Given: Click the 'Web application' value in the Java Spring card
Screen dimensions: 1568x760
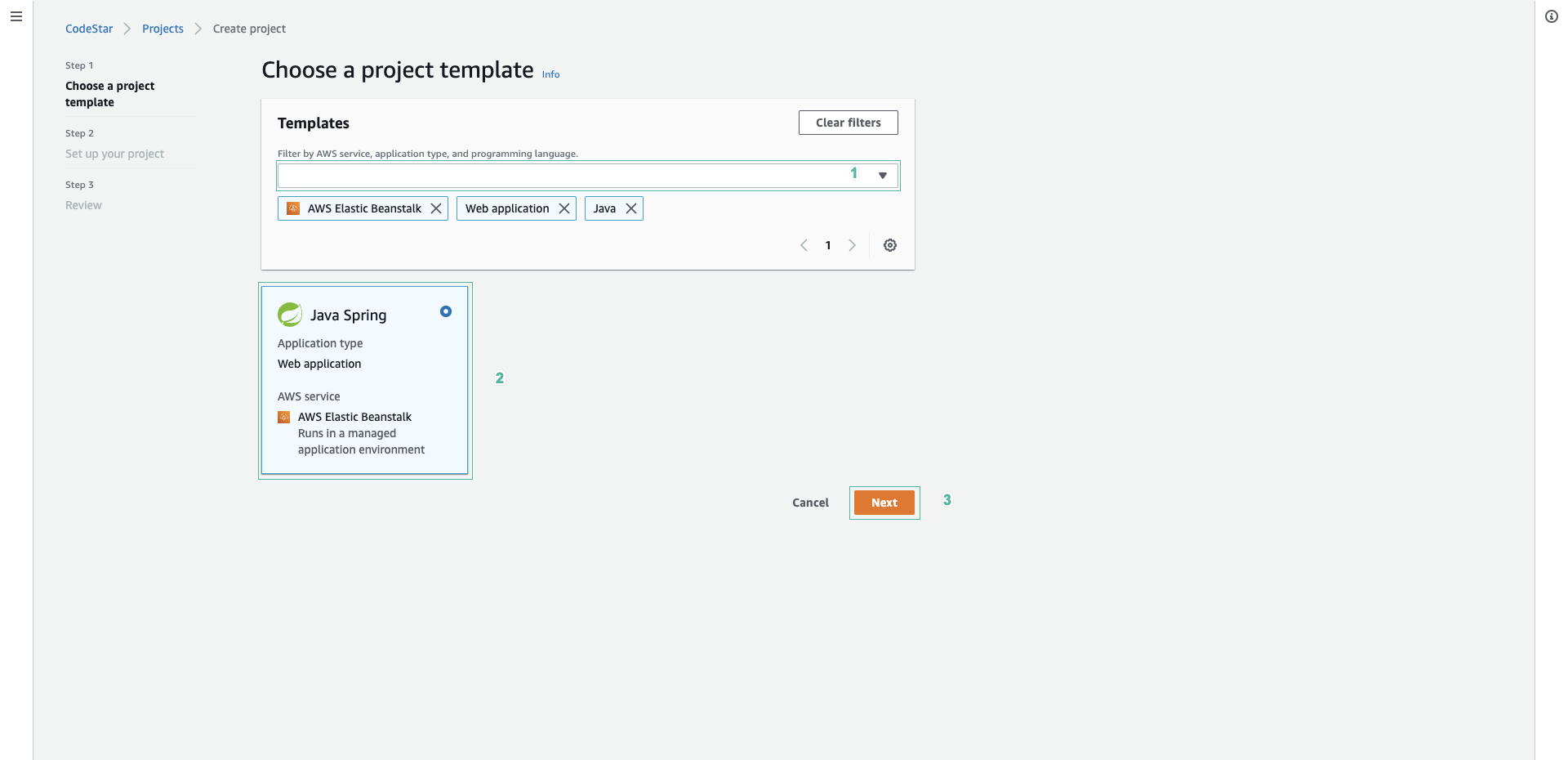Looking at the screenshot, I should [319, 364].
